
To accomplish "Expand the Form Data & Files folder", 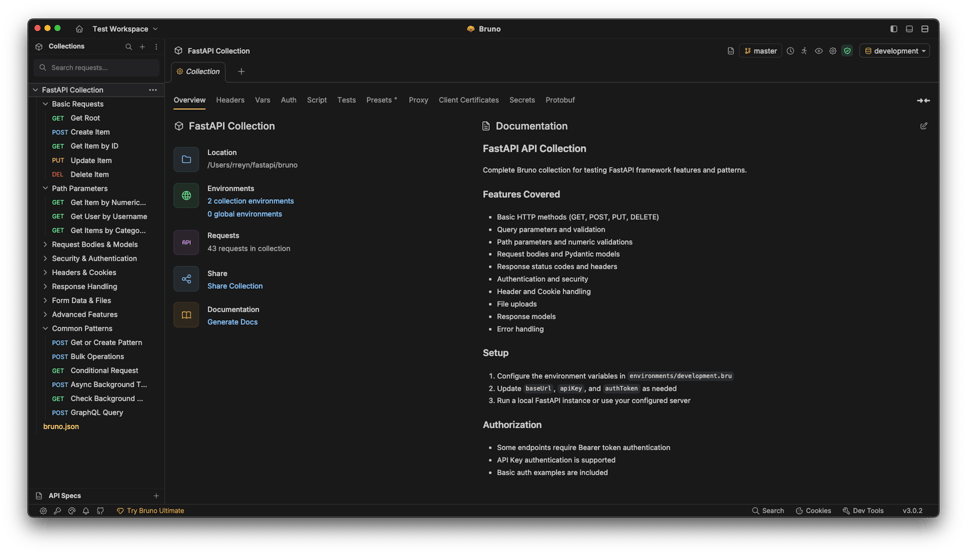I will coord(45,301).
